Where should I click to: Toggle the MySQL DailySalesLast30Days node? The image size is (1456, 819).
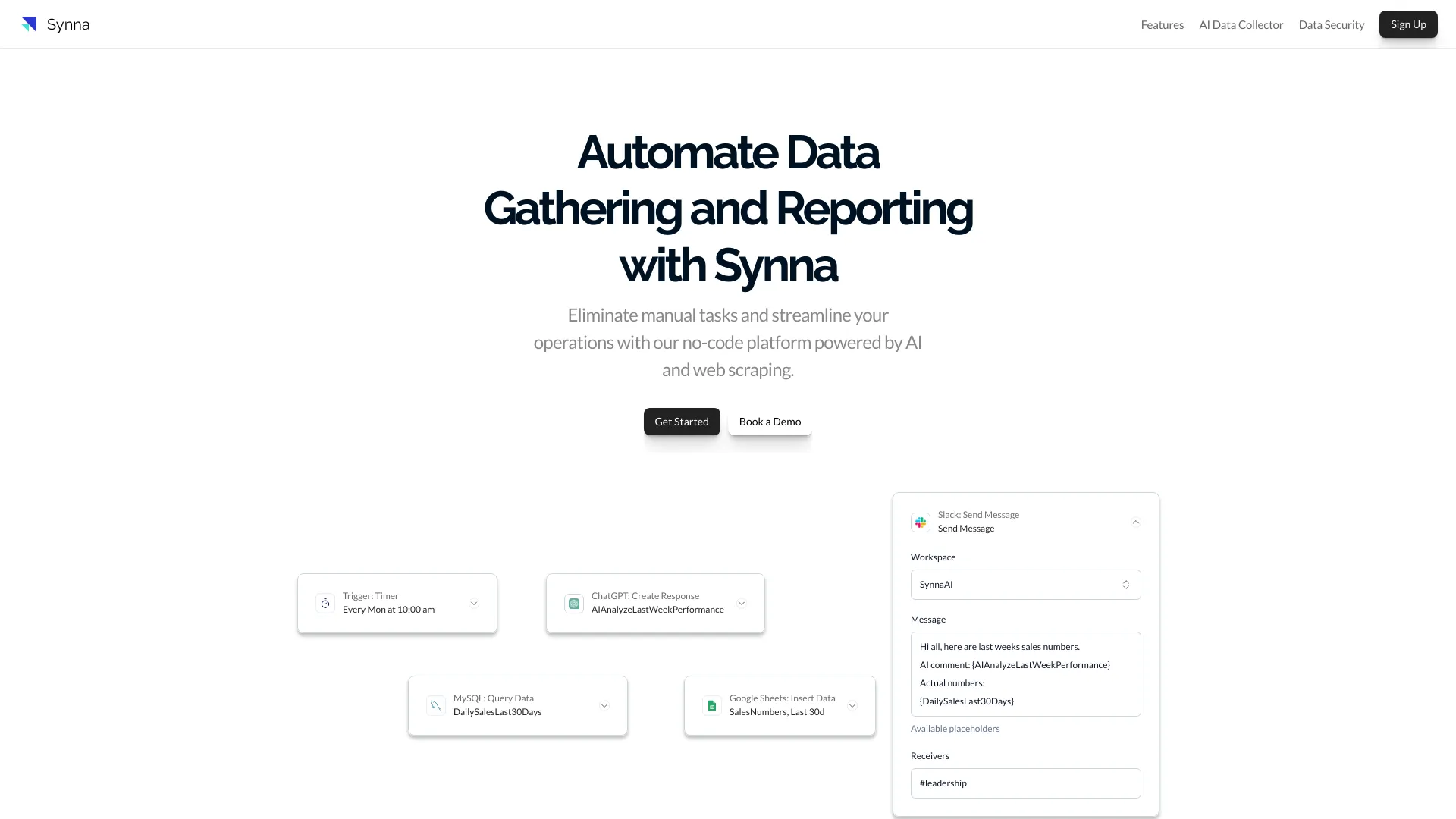tap(604, 705)
